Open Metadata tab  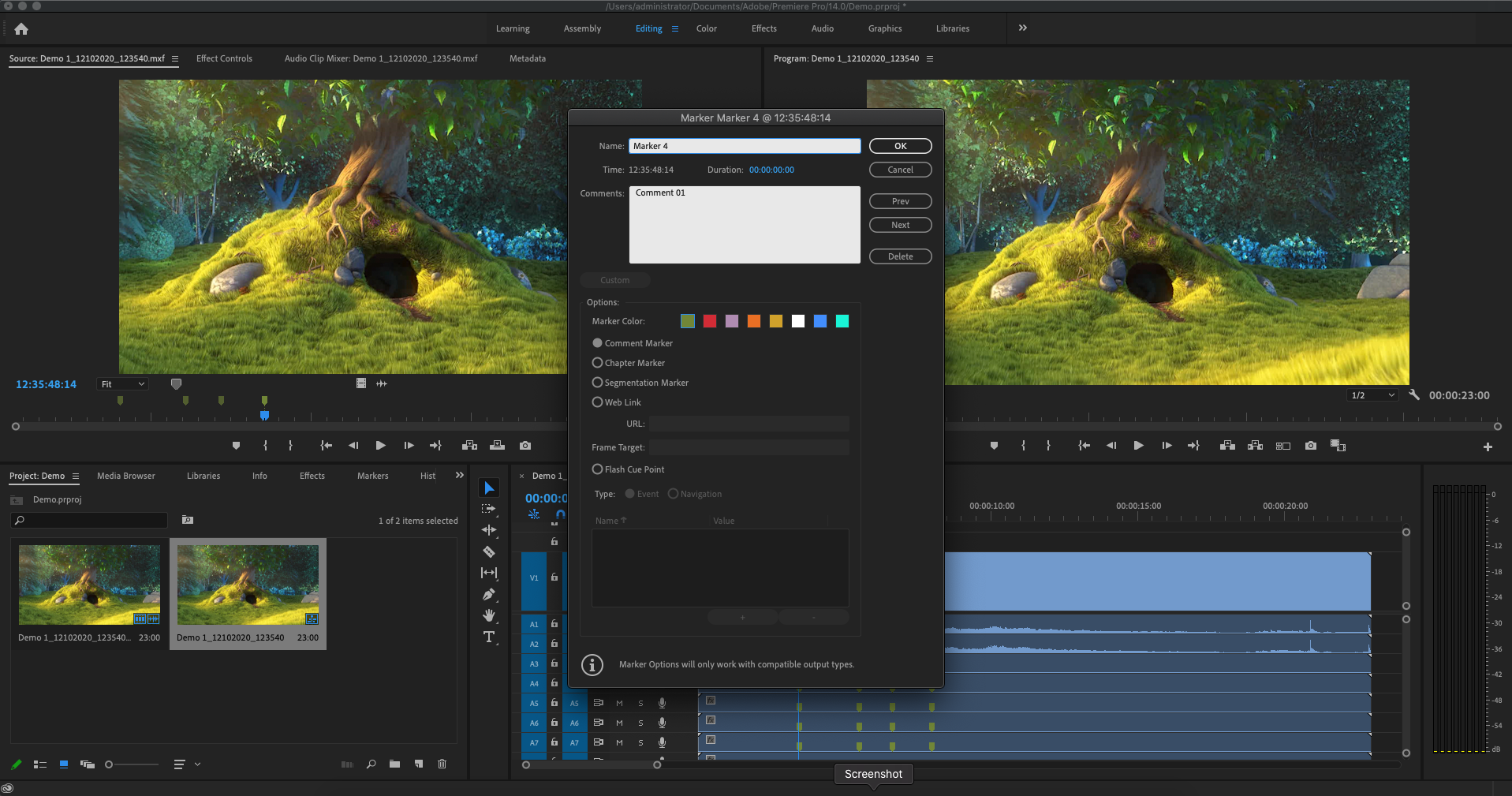tap(528, 59)
